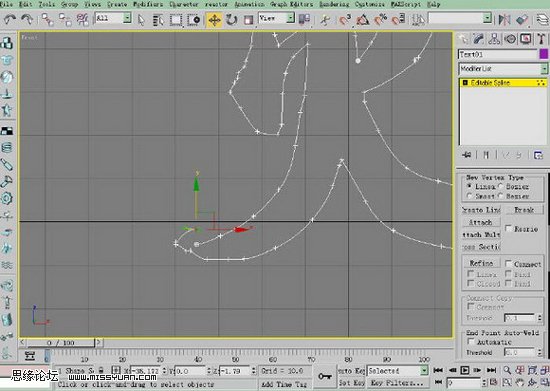Screen dimensions: 550x391
Task: Click the Play Animation button
Action: (464, 370)
